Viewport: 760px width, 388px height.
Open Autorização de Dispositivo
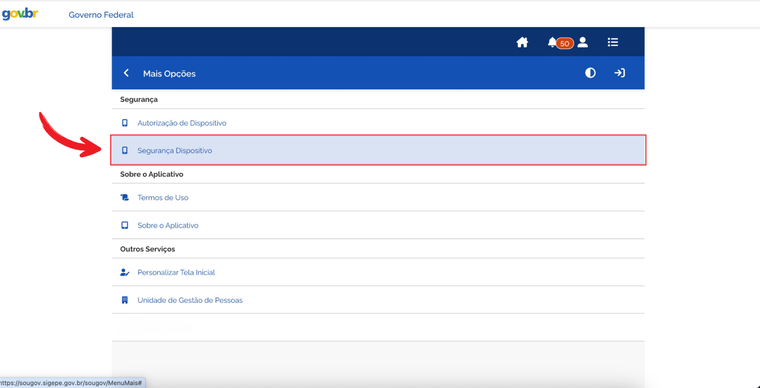(x=378, y=123)
